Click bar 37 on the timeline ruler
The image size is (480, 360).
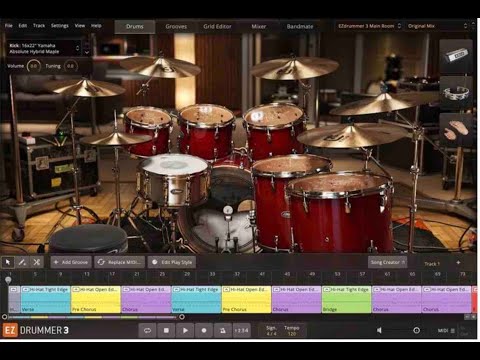click(x=237, y=274)
